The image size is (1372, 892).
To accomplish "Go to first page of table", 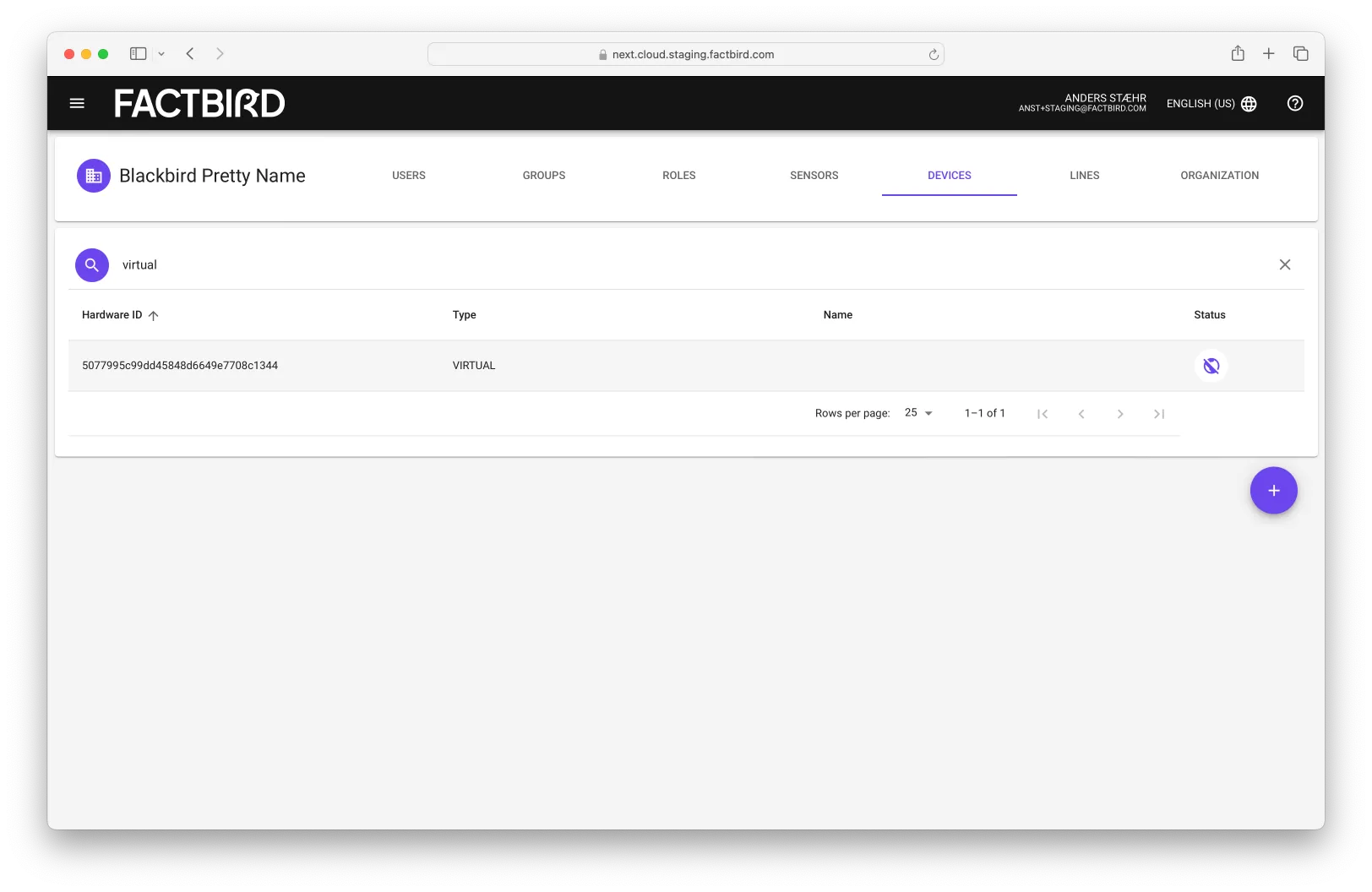I will 1043,414.
